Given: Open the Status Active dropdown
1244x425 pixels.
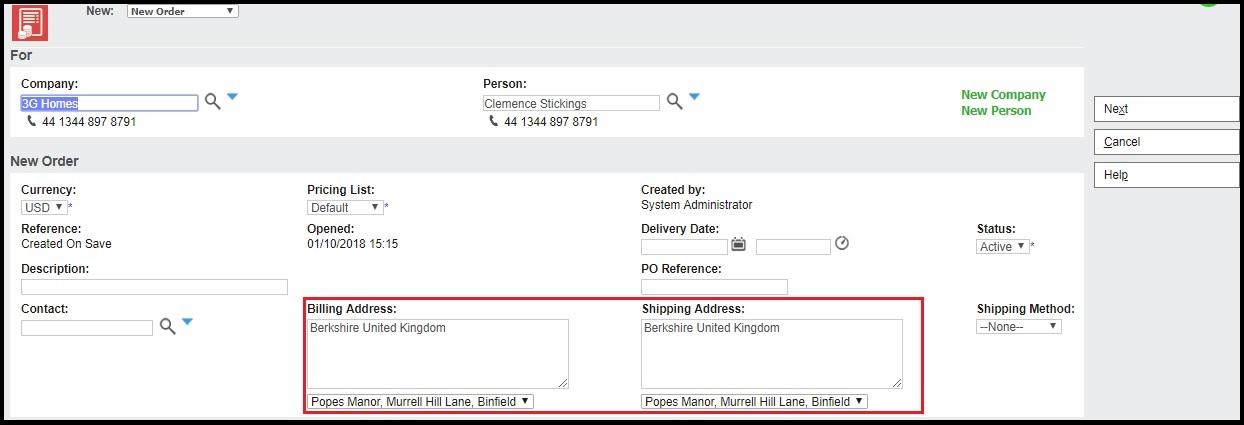Looking at the screenshot, I should tap(1002, 246).
